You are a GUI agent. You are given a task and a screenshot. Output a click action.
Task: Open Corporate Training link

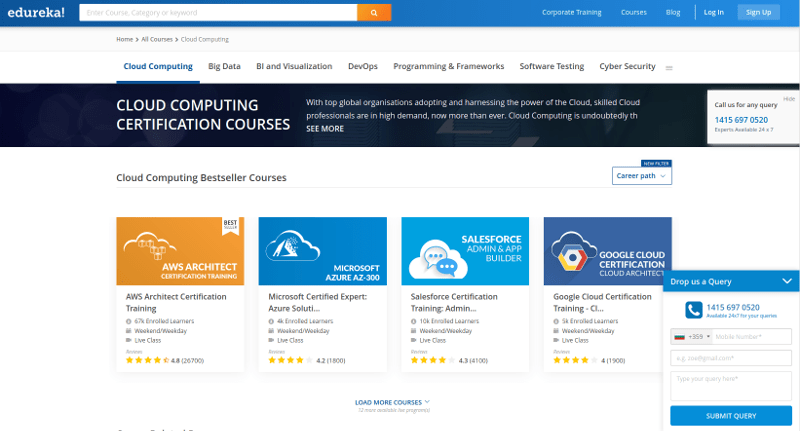click(571, 12)
